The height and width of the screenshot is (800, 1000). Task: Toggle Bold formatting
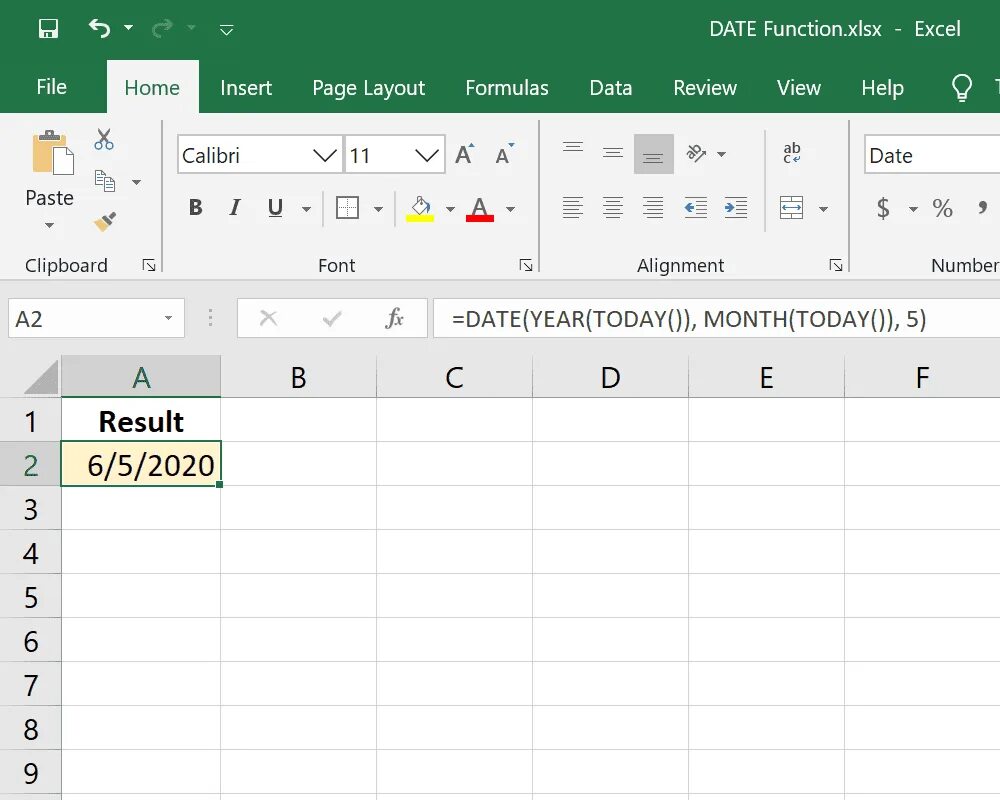[196, 207]
